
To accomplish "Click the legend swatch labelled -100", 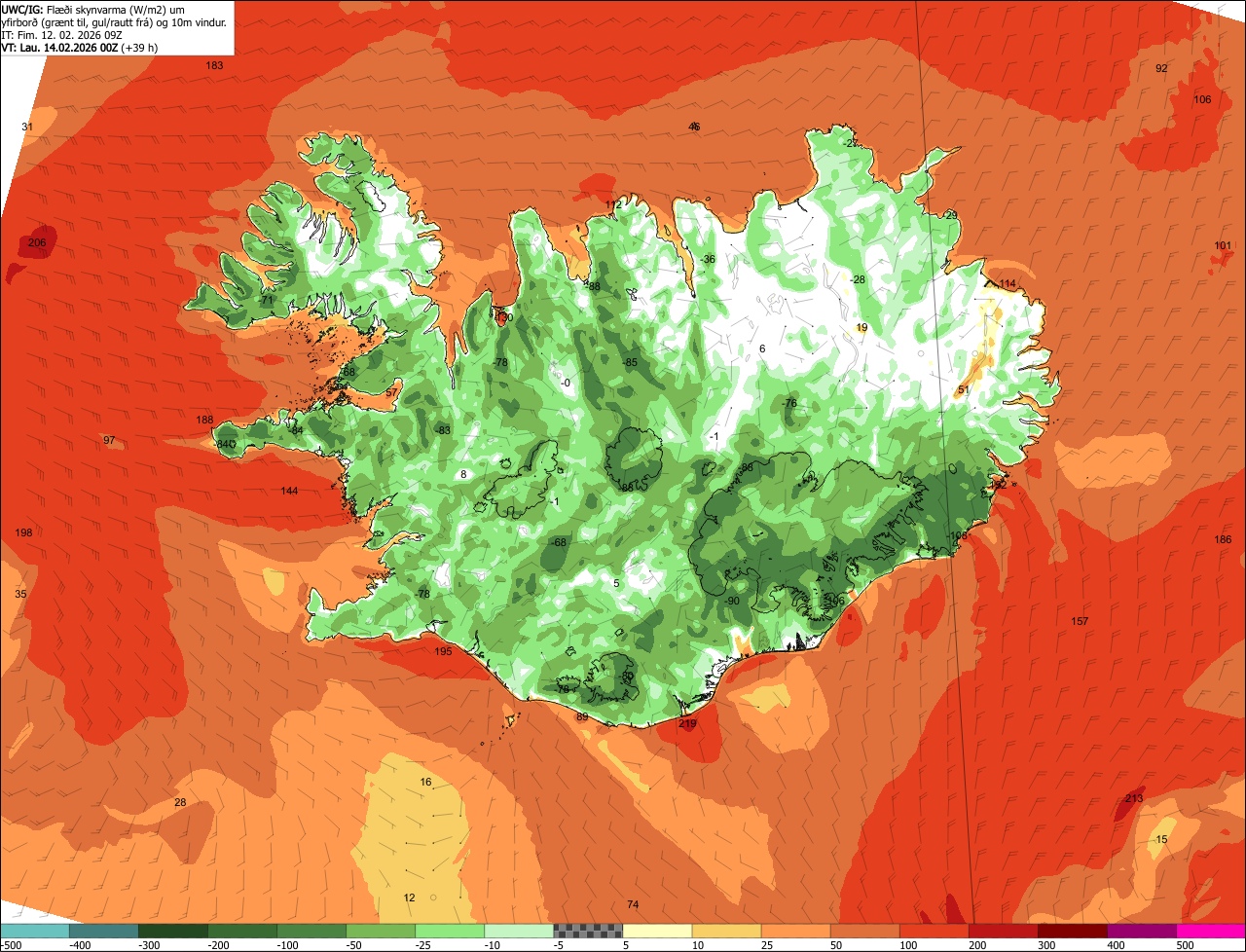I will click(311, 931).
